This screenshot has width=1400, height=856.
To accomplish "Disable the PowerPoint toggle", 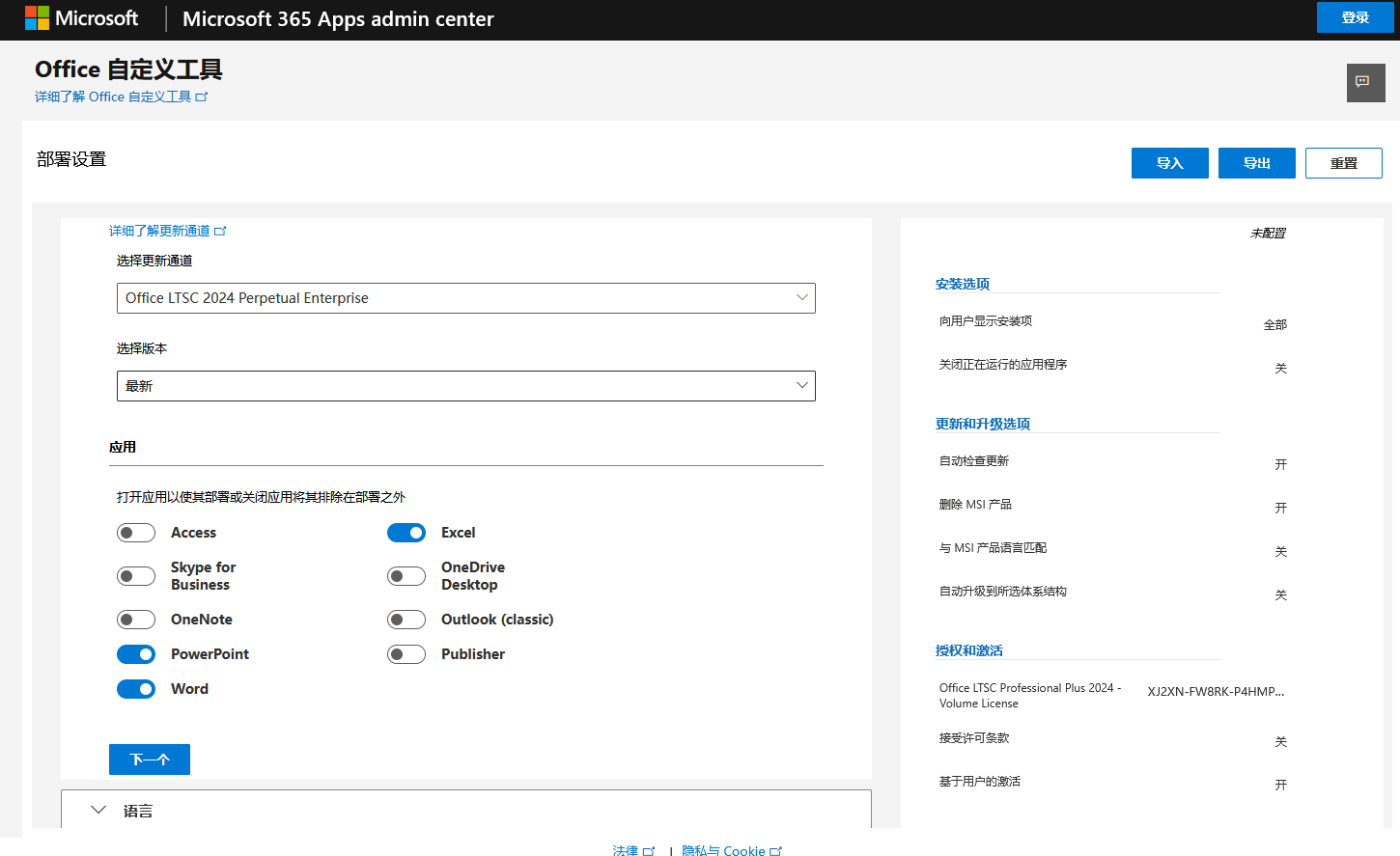I will pyautogui.click(x=136, y=654).
